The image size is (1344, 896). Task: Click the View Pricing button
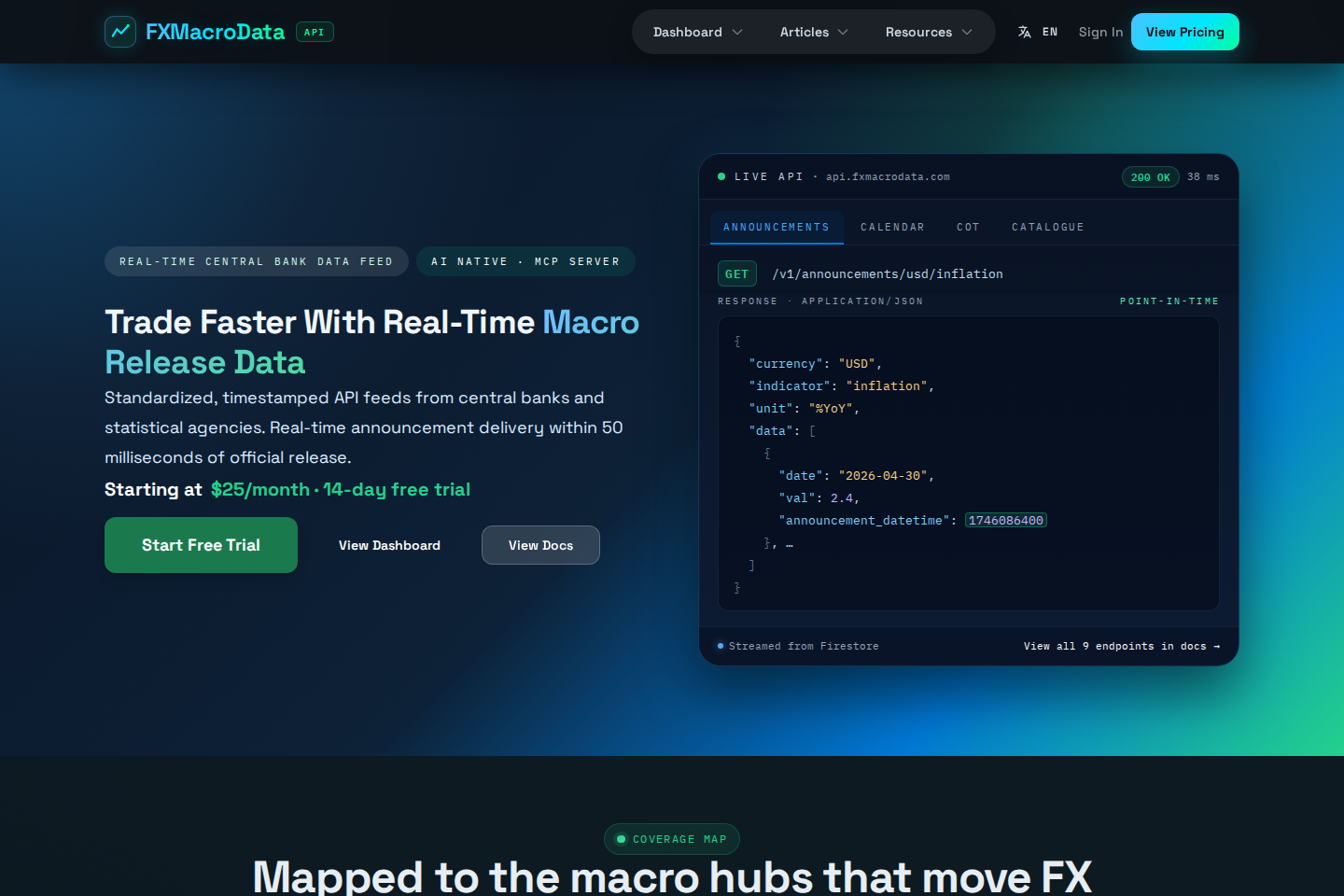click(x=1185, y=32)
